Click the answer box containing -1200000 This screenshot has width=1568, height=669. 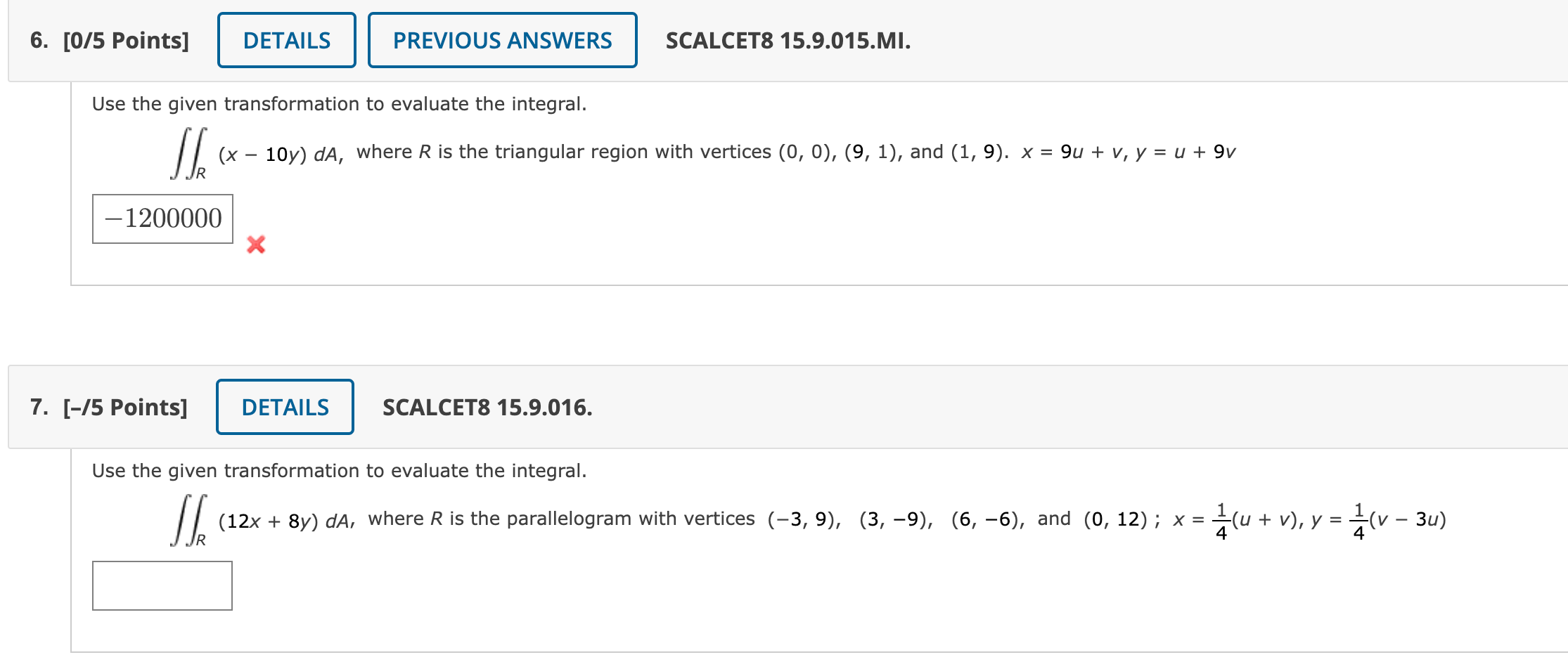(x=162, y=218)
